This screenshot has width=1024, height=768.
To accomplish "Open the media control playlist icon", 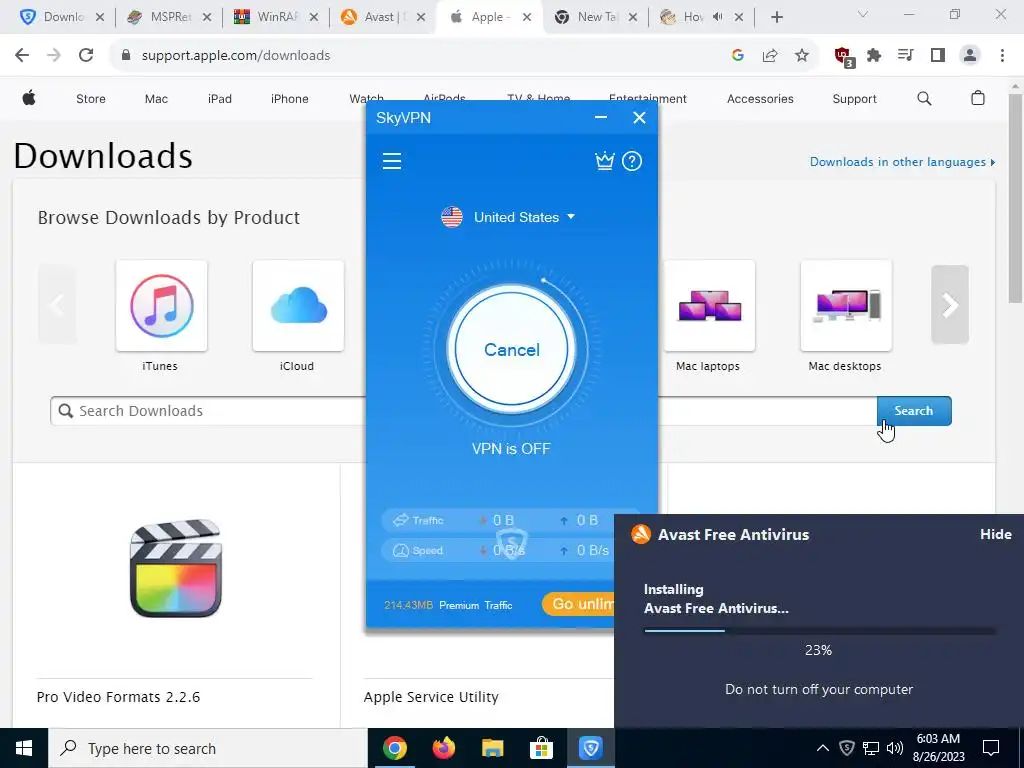I will click(x=906, y=56).
